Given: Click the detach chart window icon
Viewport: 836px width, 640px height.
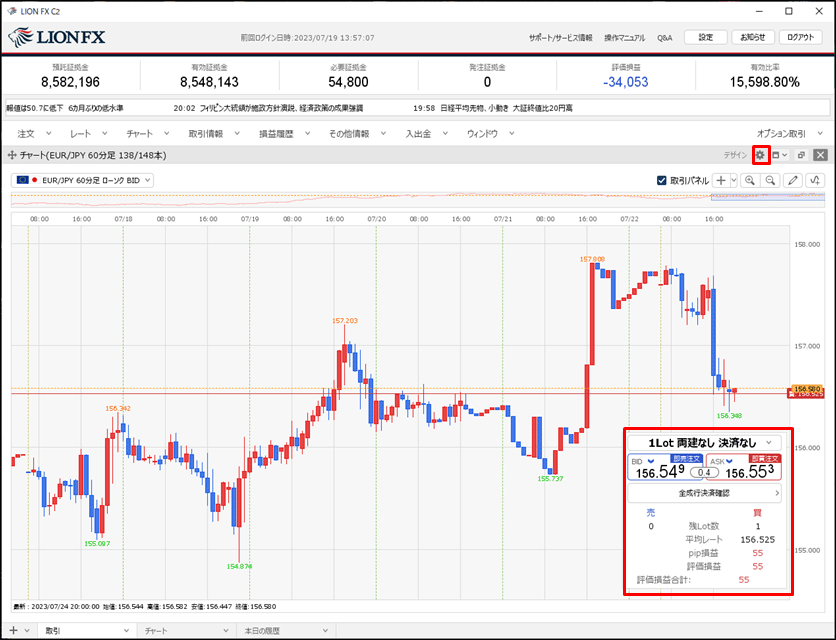Looking at the screenshot, I should [801, 155].
